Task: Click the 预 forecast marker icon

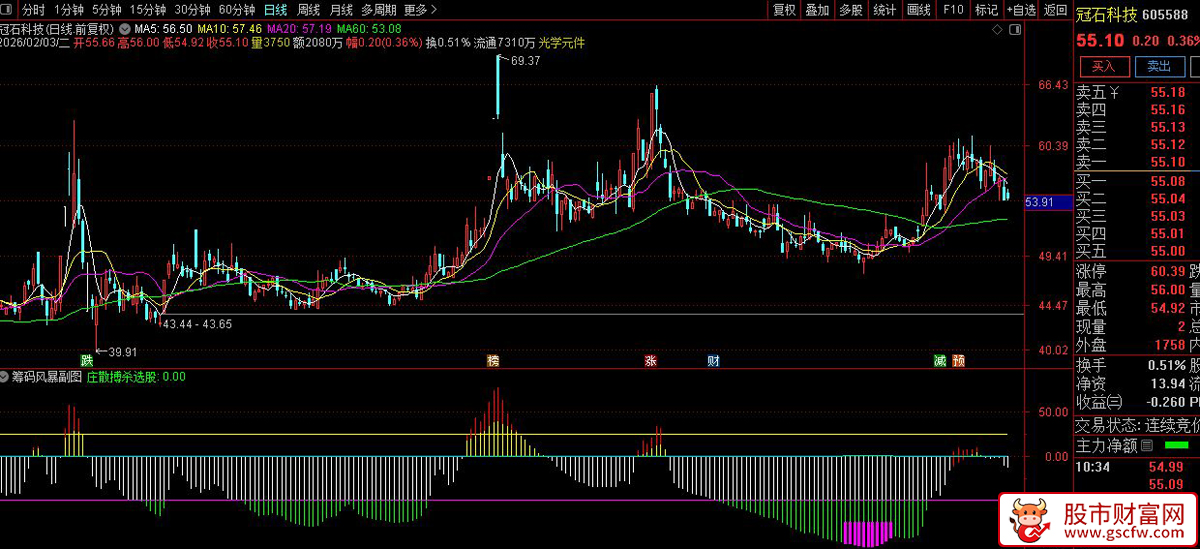Action: [x=959, y=359]
